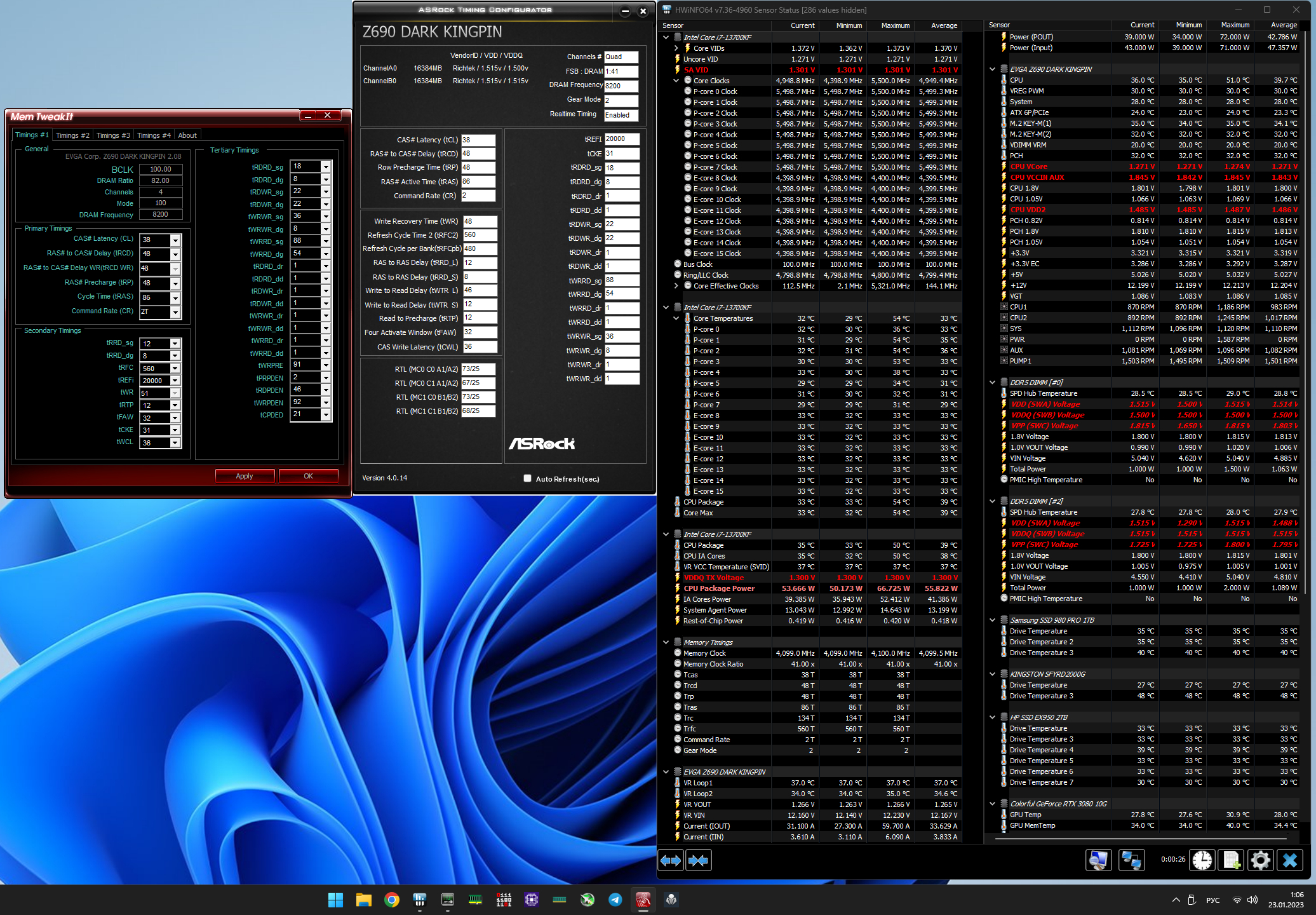Switch to the Timings #2 tab
1316x915 pixels.
(x=72, y=135)
